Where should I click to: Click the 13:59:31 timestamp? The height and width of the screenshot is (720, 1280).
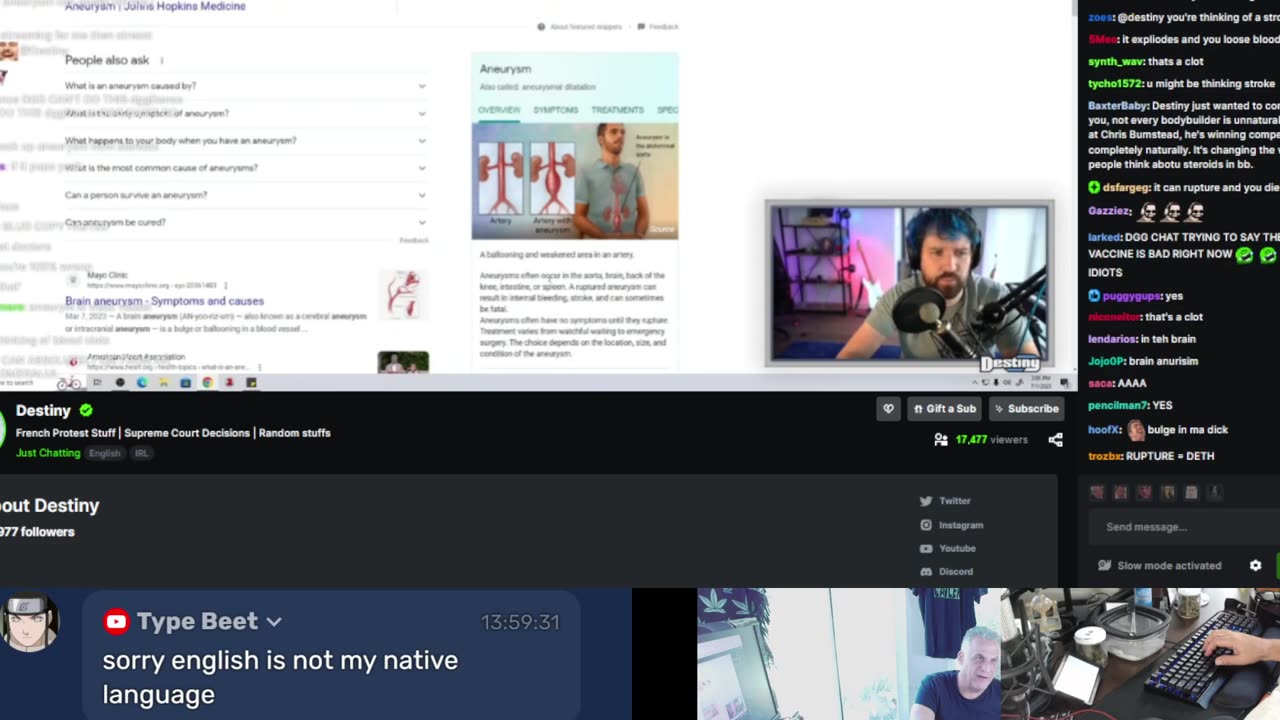520,622
